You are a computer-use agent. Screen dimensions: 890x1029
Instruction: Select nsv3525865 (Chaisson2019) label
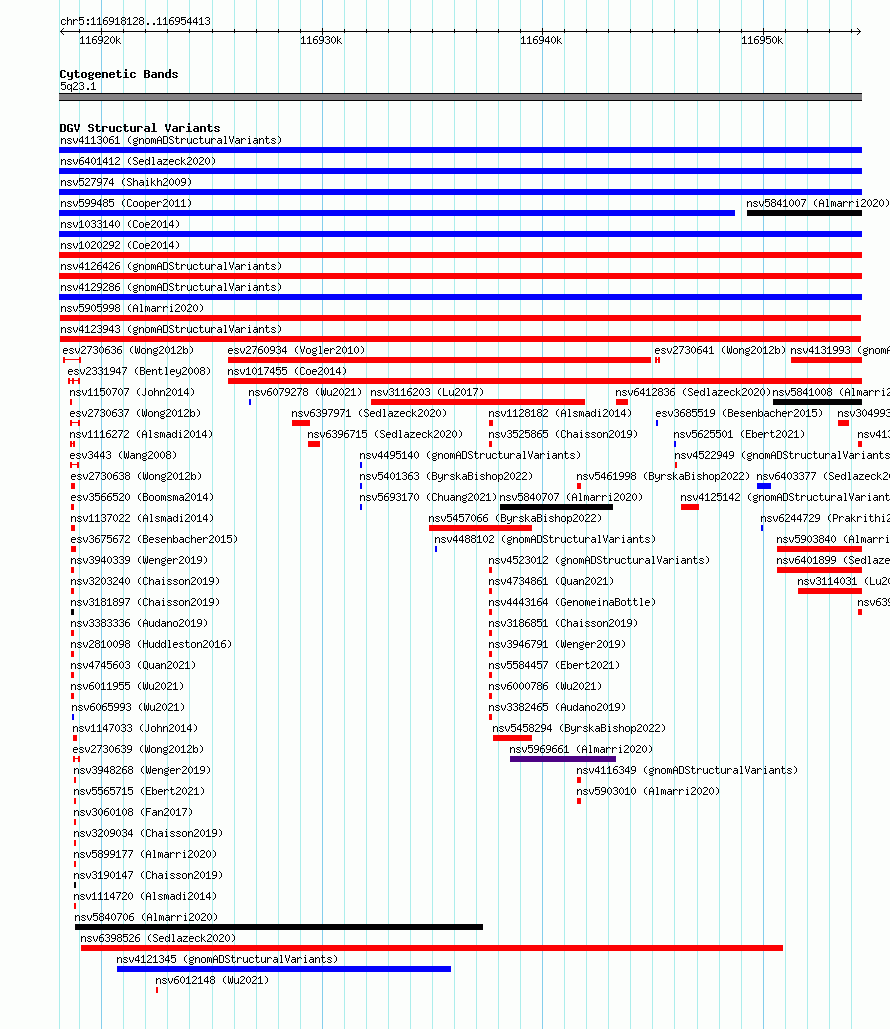pos(563,434)
